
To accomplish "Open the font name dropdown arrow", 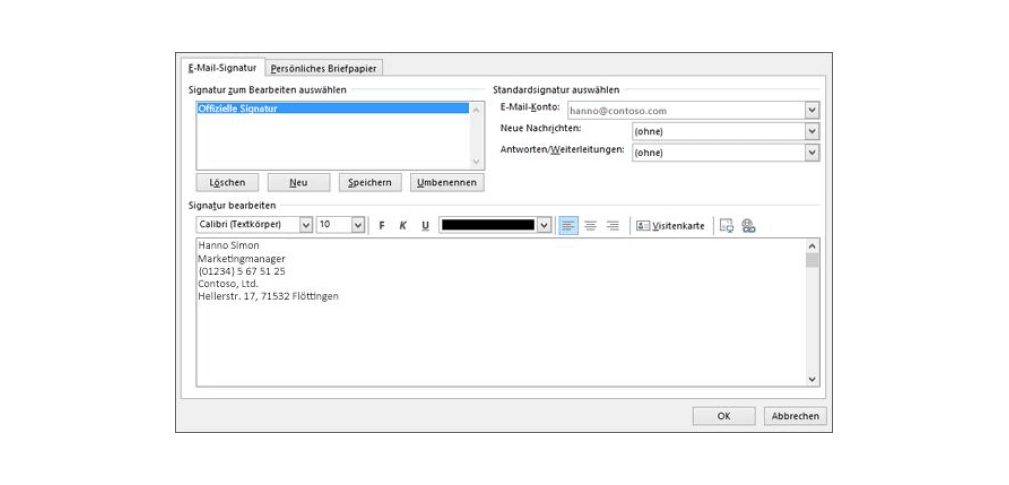I will pos(306,225).
